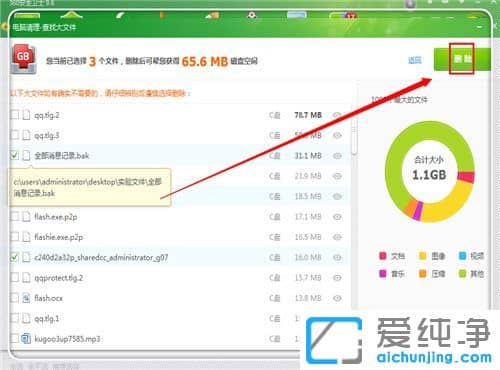This screenshot has width=500, height=370.
Task: Click the audio file icon beside kugoo3up7585.mp3
Action: pos(26,339)
